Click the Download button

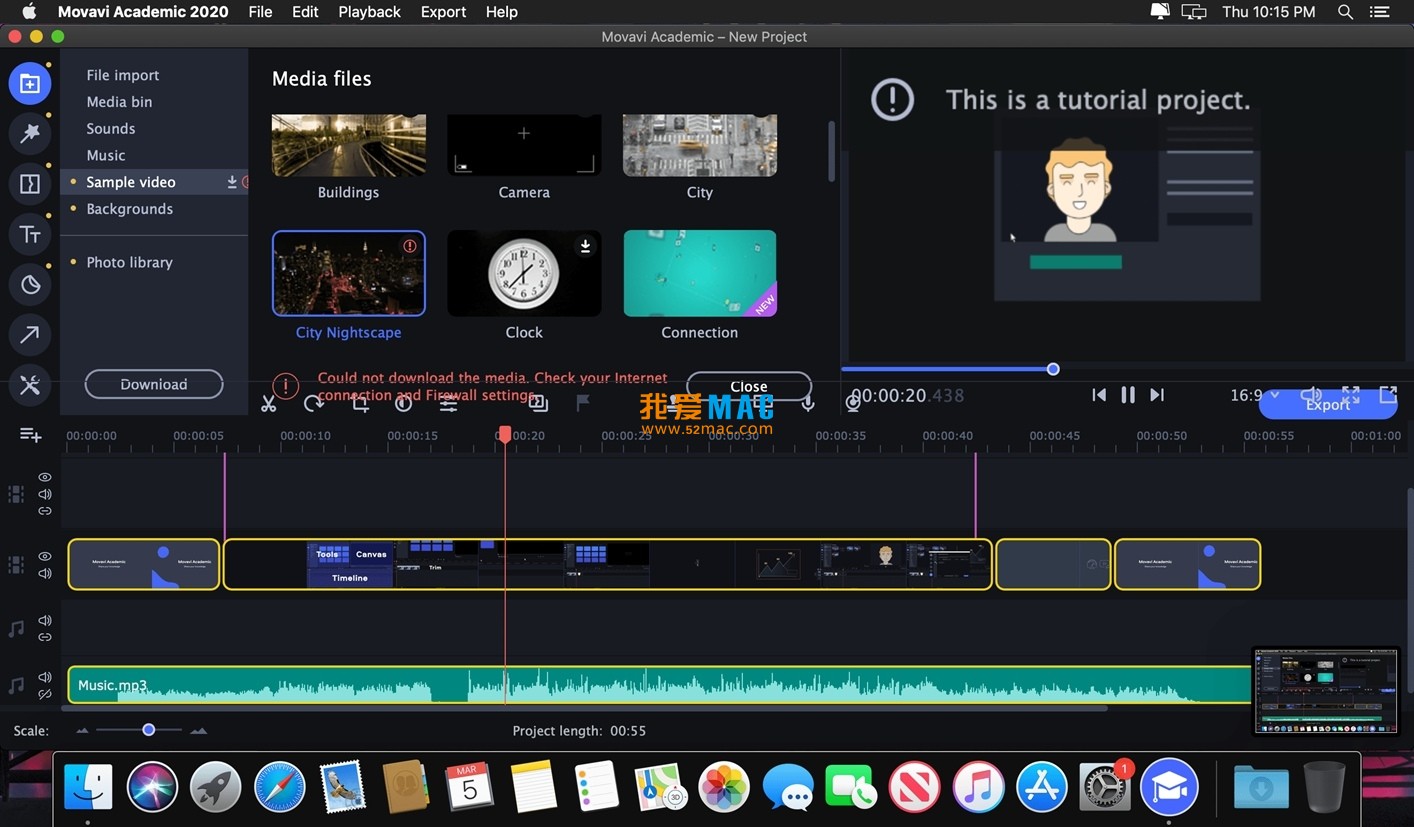pos(154,384)
